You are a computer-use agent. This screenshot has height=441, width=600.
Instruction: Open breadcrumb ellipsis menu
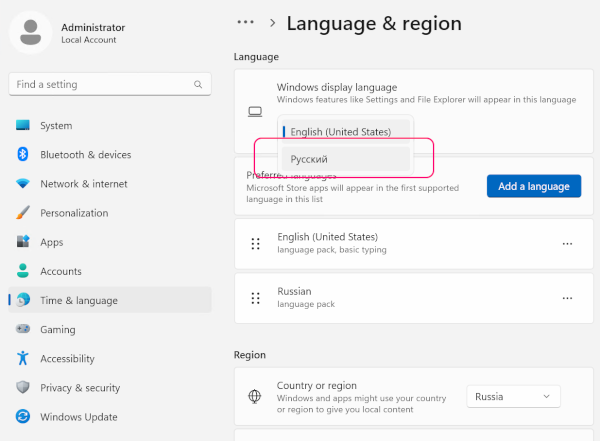(245, 22)
